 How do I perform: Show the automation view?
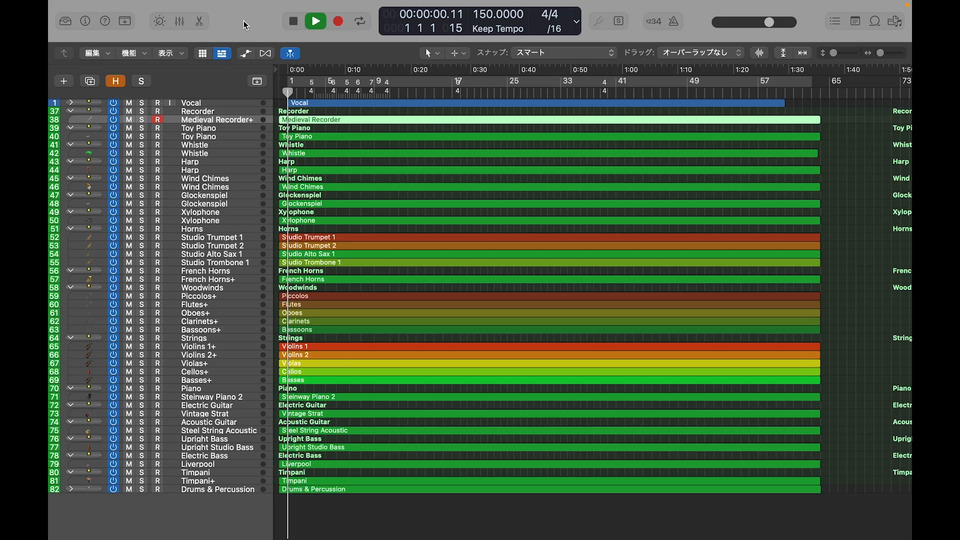pos(245,53)
